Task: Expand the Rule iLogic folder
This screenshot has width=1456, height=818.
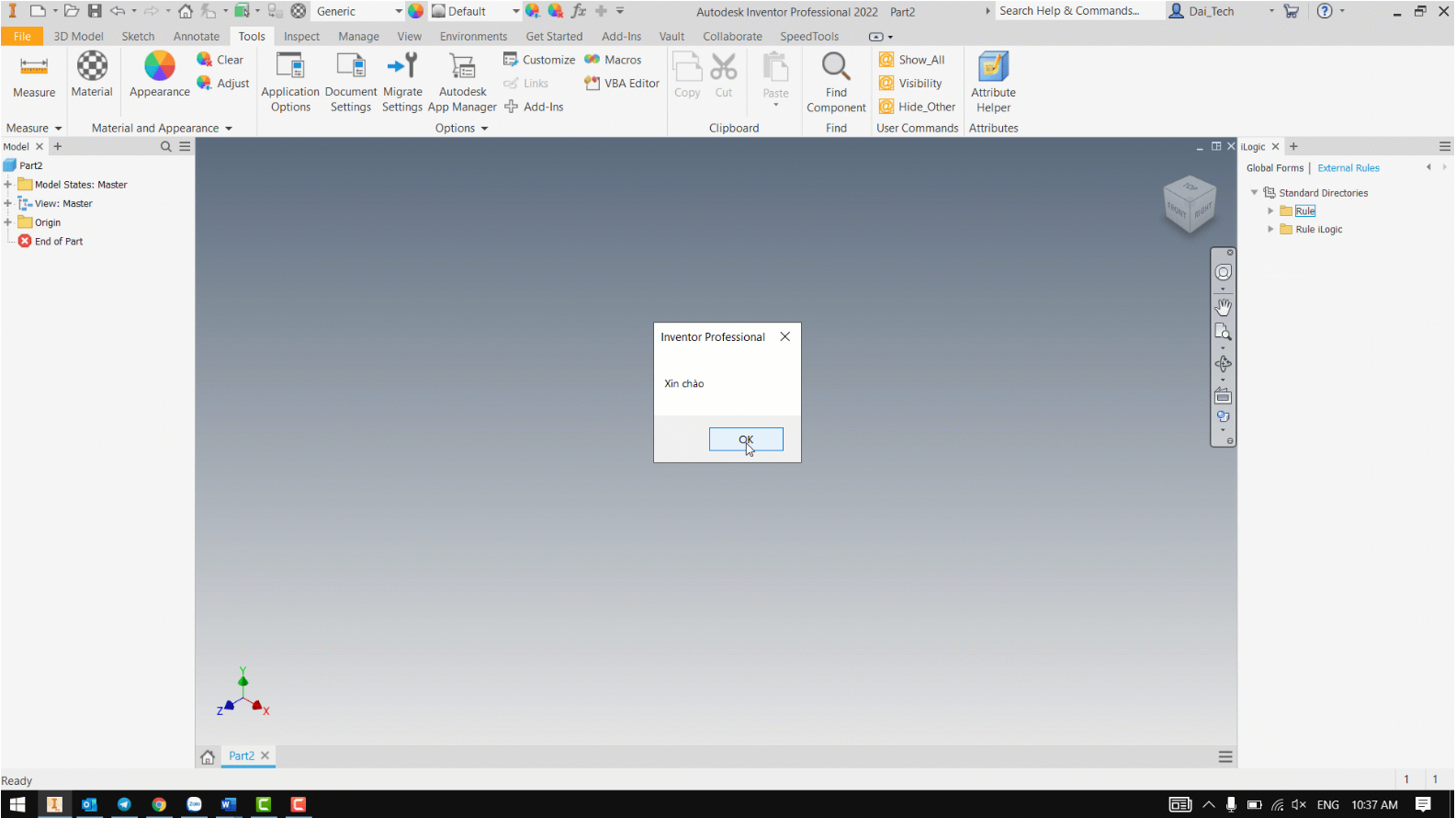Action: pos(1271,230)
